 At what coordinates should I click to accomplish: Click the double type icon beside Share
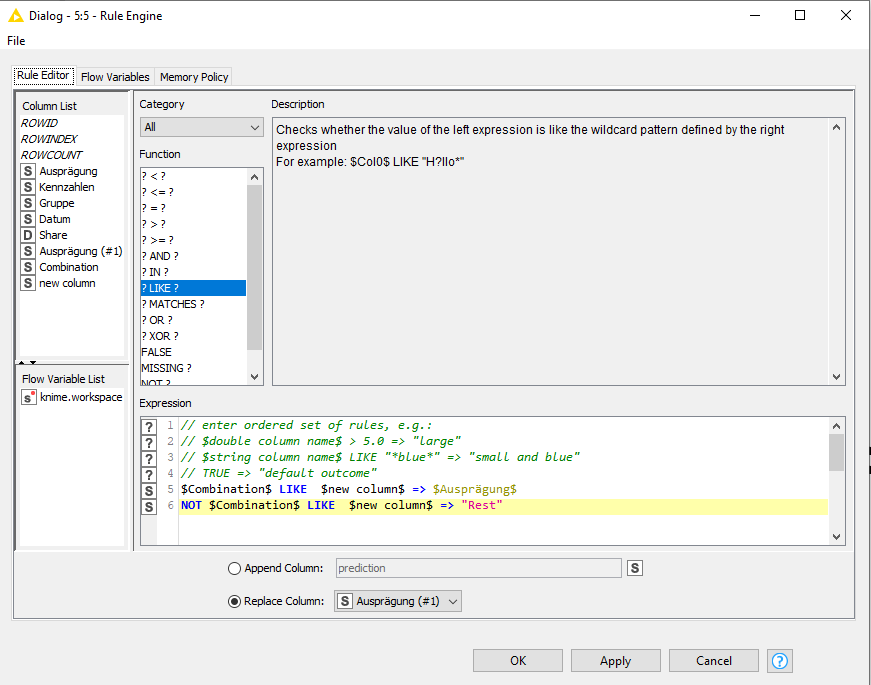click(x=28, y=236)
